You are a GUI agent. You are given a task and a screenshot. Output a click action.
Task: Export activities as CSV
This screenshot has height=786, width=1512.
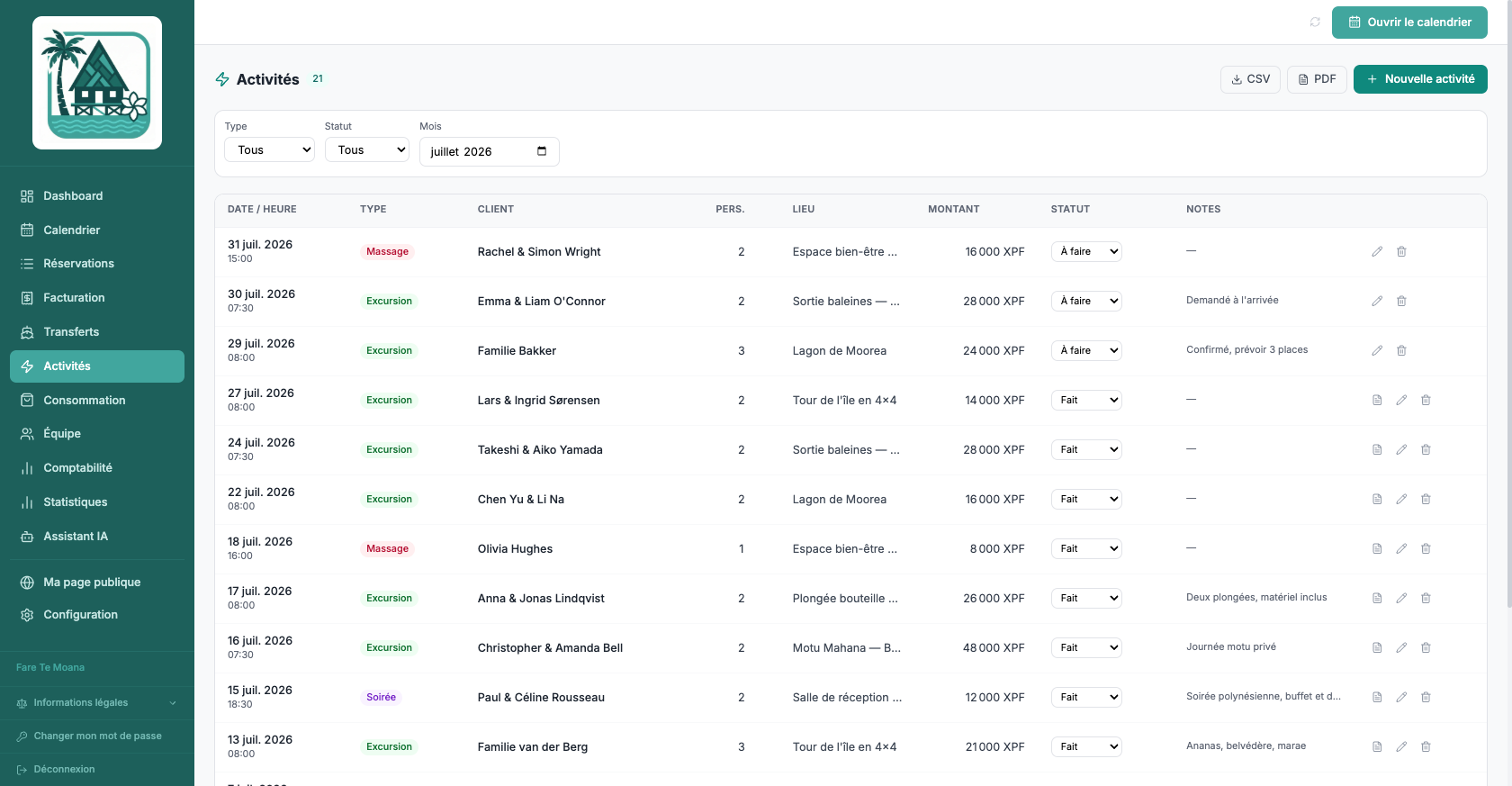(1250, 79)
